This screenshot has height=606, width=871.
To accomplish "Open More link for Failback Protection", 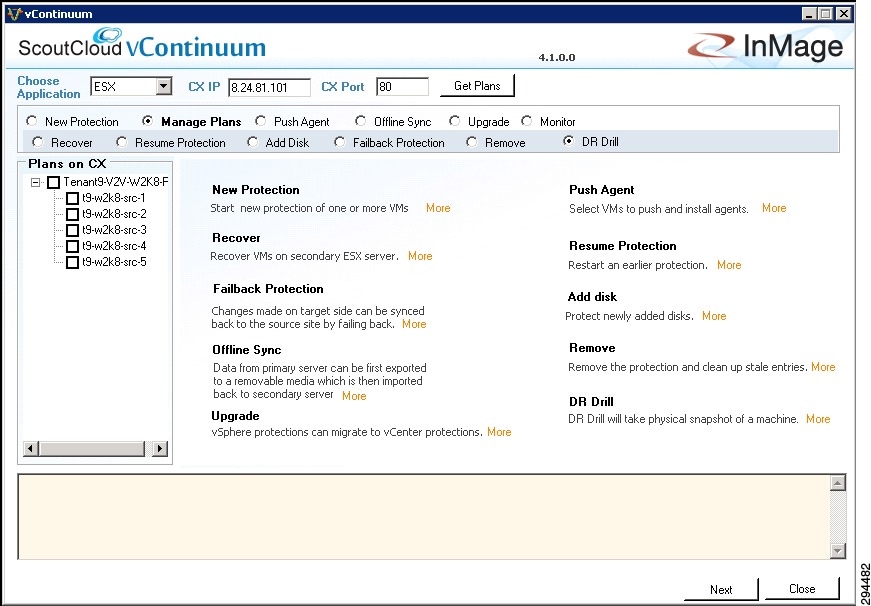I will coord(414,324).
